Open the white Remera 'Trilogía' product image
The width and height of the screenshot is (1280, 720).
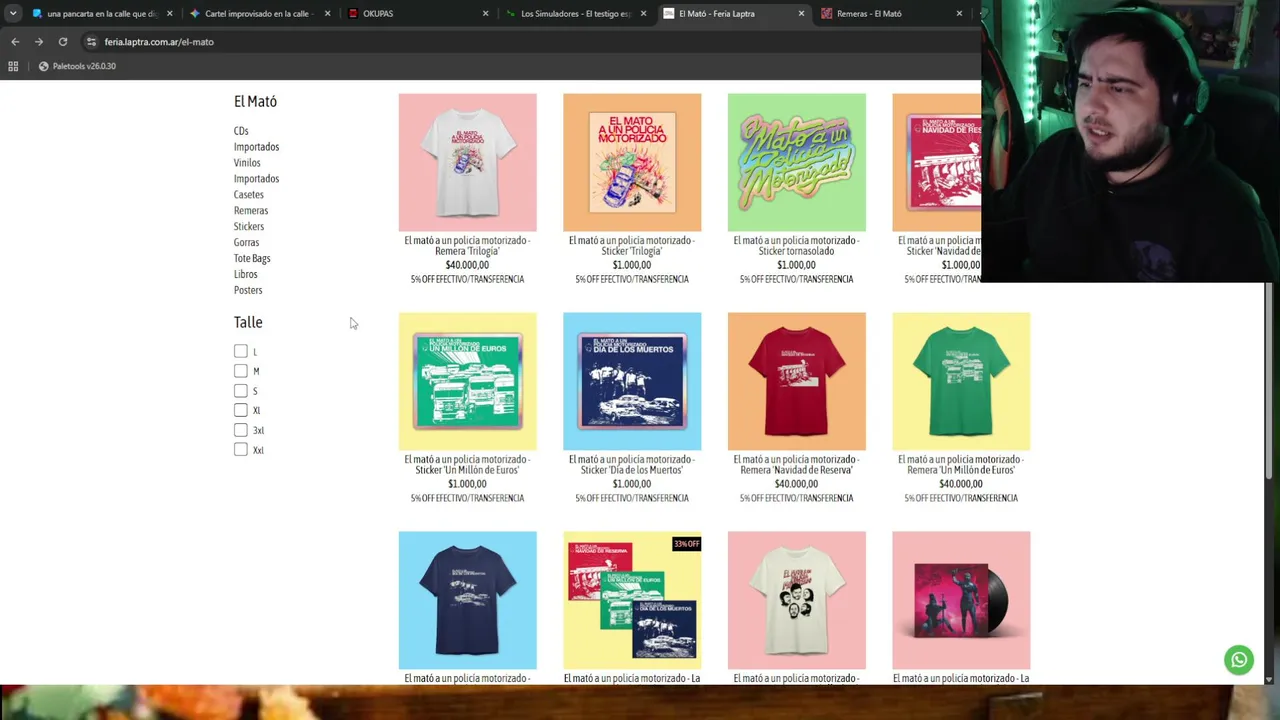(x=467, y=162)
